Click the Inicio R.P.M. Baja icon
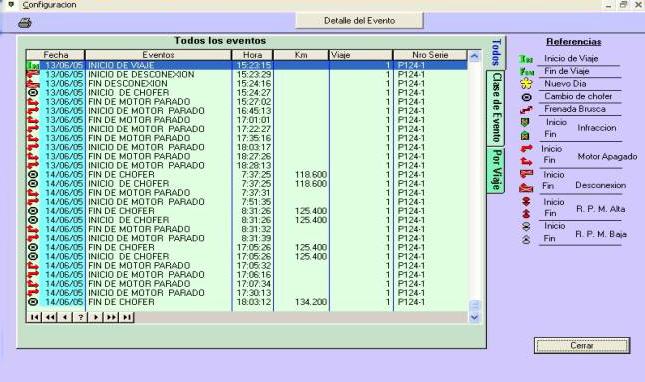The image size is (645, 382). pyautogui.click(x=526, y=227)
